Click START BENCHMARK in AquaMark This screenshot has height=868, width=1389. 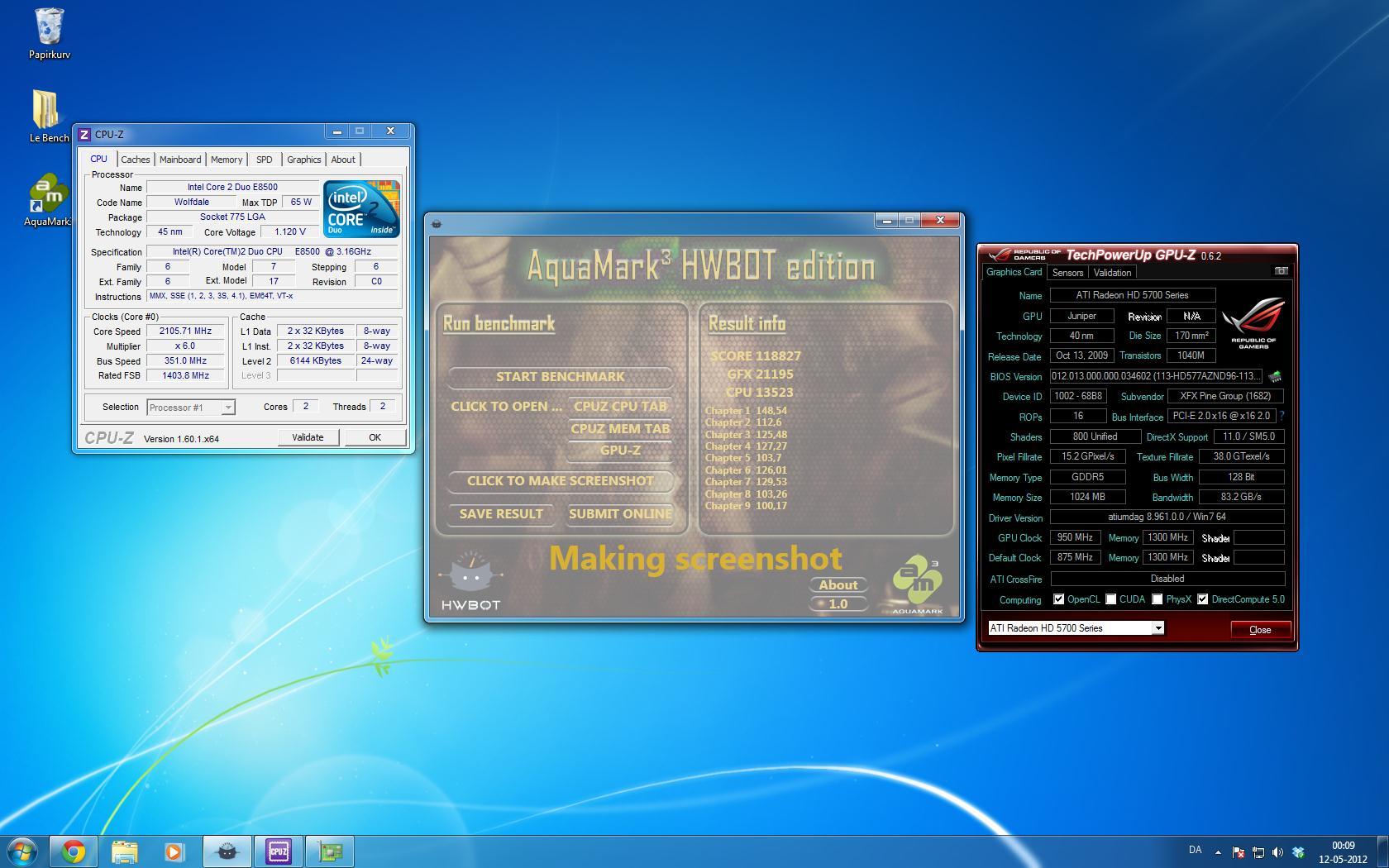561,377
